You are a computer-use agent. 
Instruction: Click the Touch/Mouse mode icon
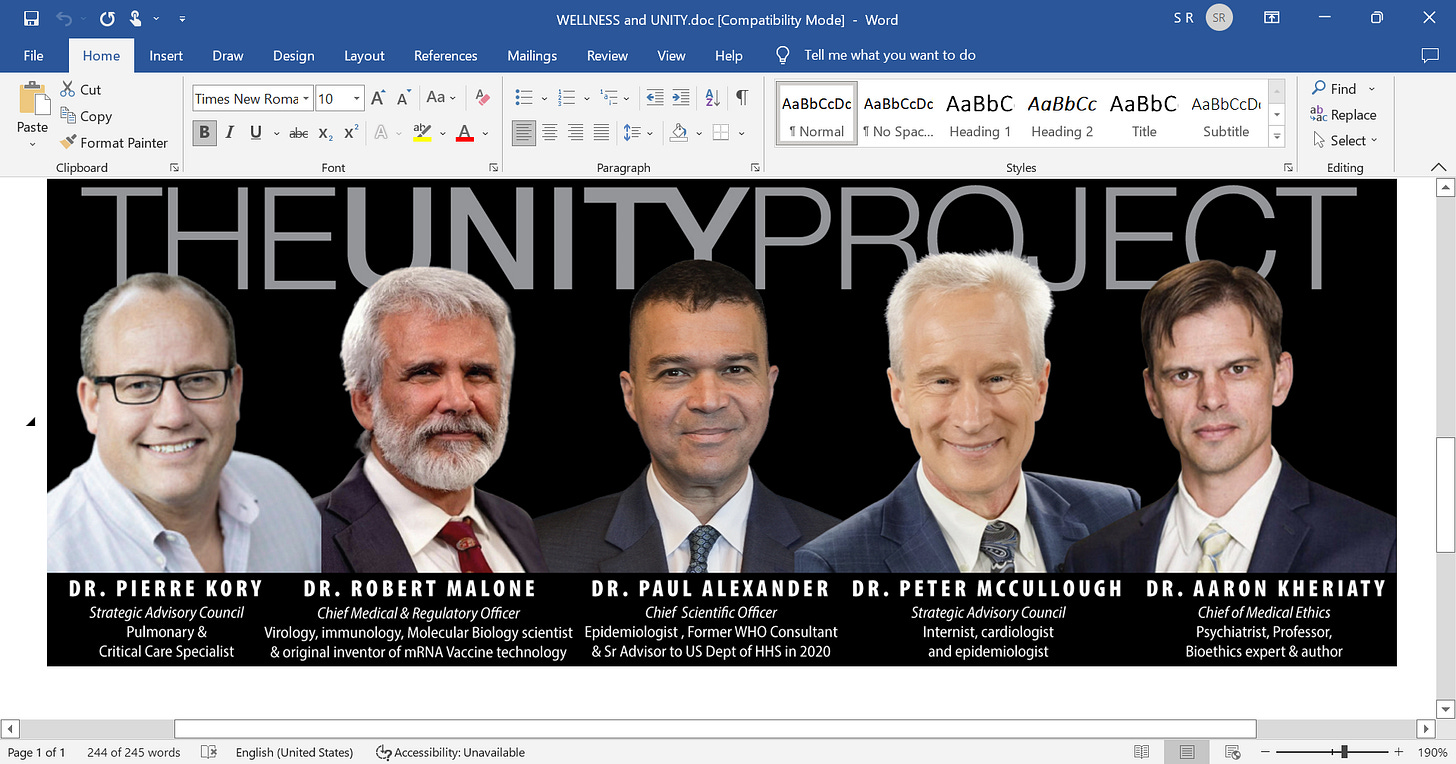click(x=136, y=19)
